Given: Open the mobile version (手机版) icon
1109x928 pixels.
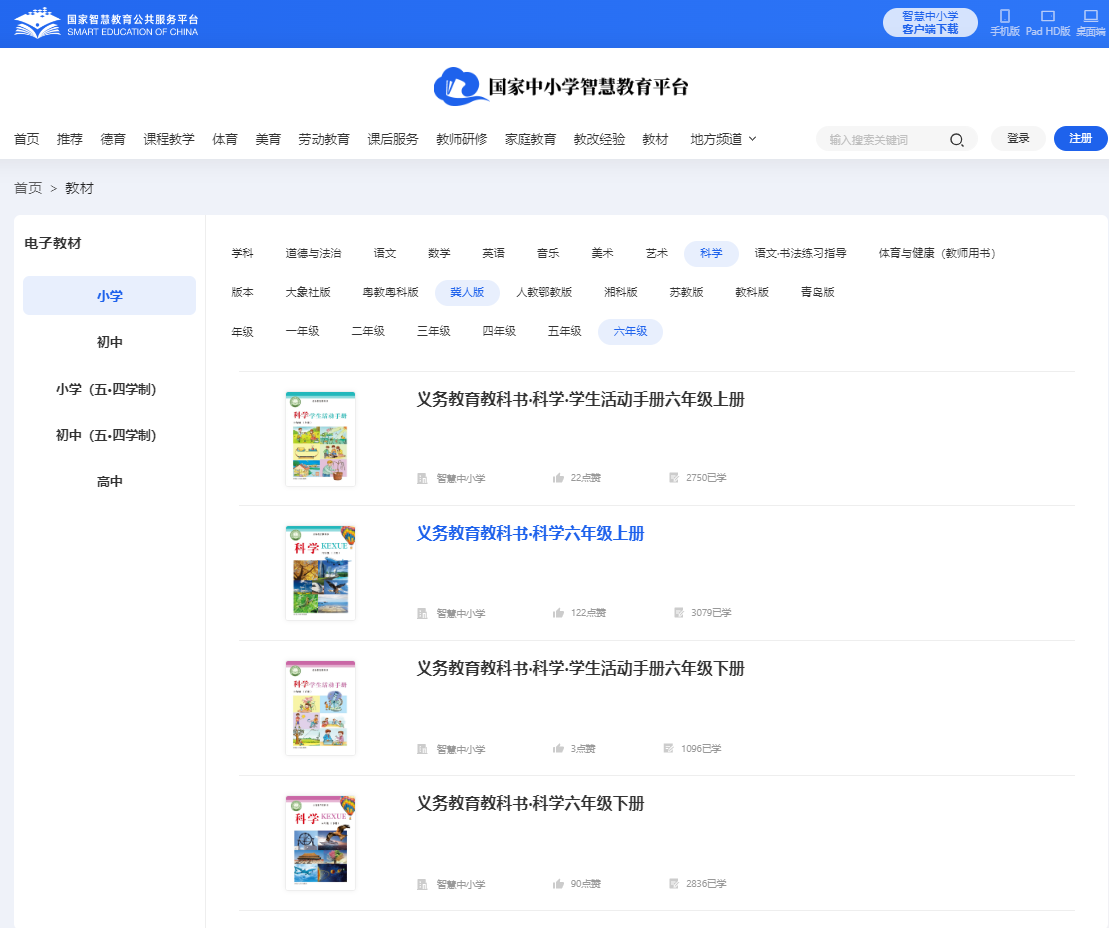Looking at the screenshot, I should point(1005,17).
